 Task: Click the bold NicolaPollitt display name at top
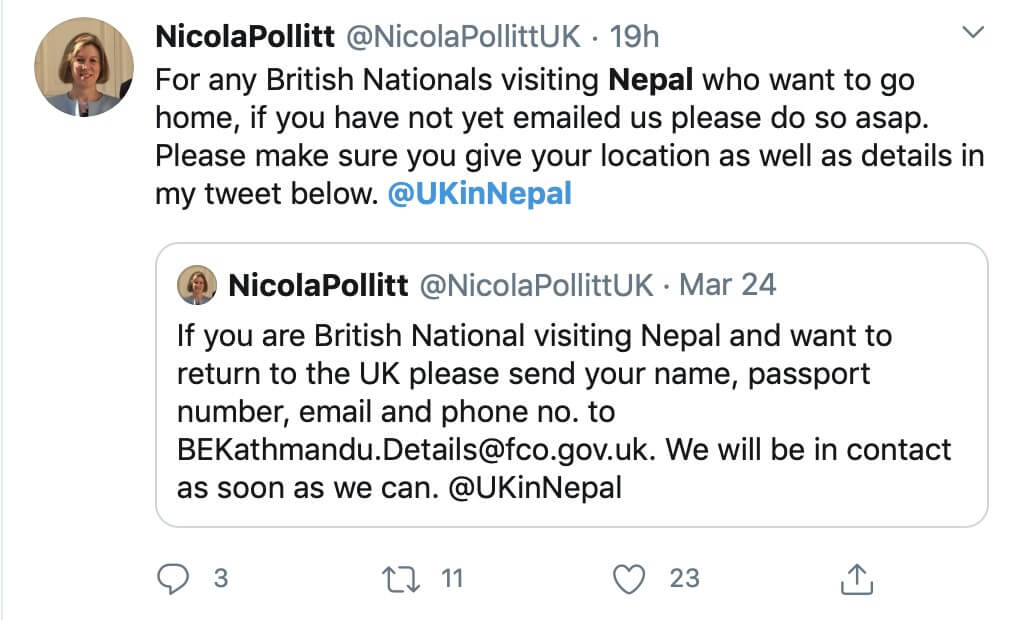click(245, 37)
